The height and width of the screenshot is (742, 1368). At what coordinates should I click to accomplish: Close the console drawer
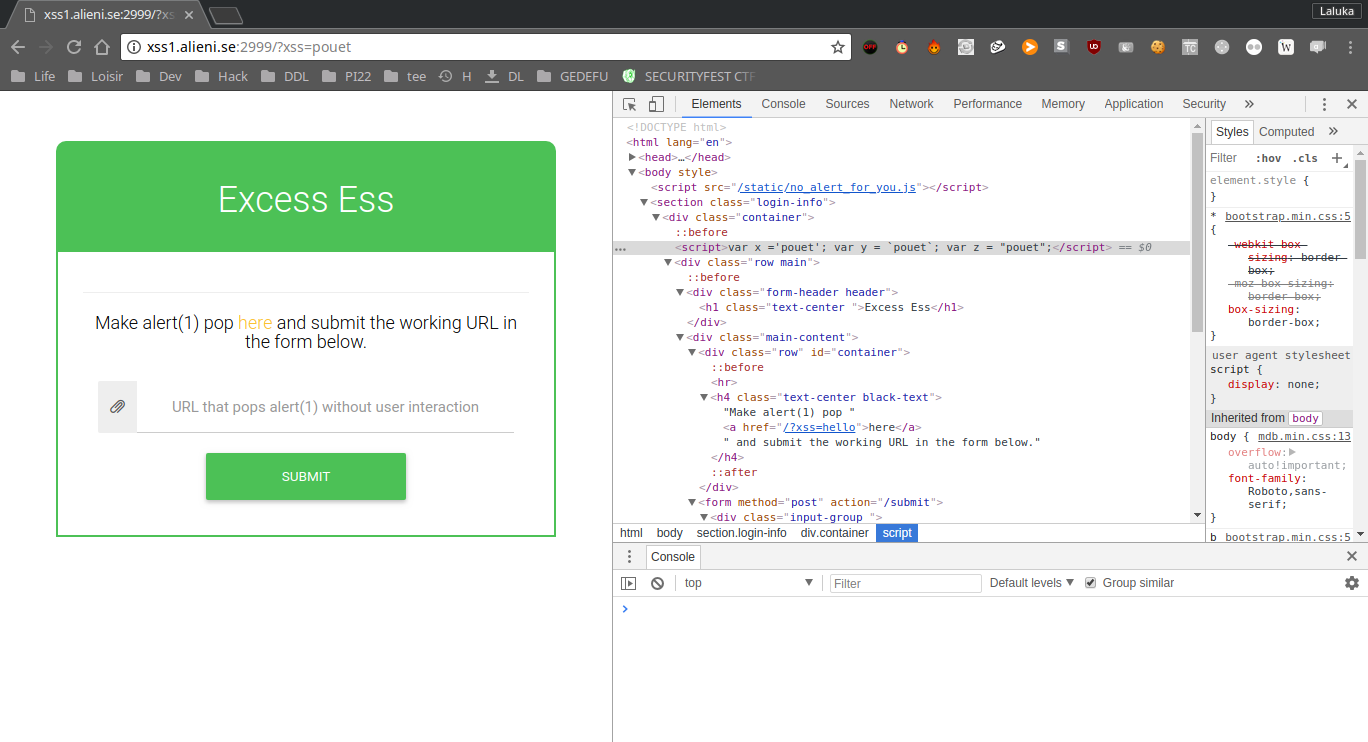[1352, 557]
